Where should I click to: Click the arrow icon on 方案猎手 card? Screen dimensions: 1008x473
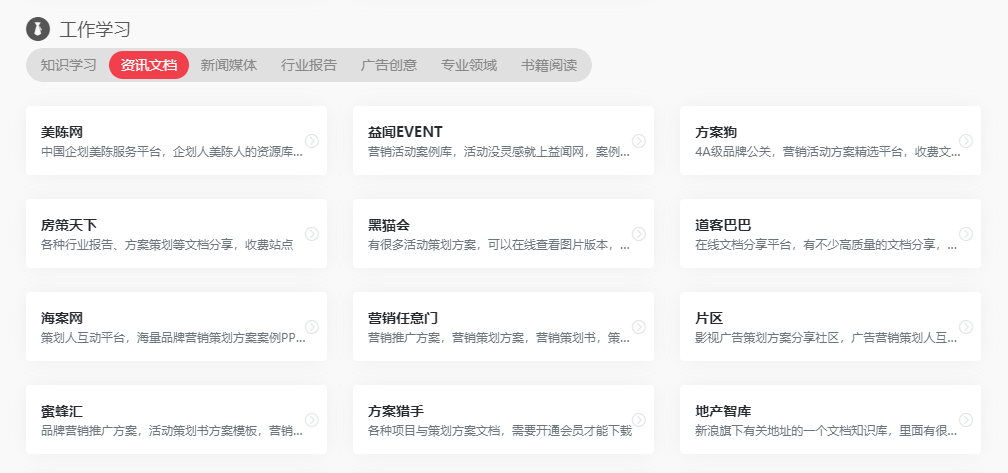639,420
